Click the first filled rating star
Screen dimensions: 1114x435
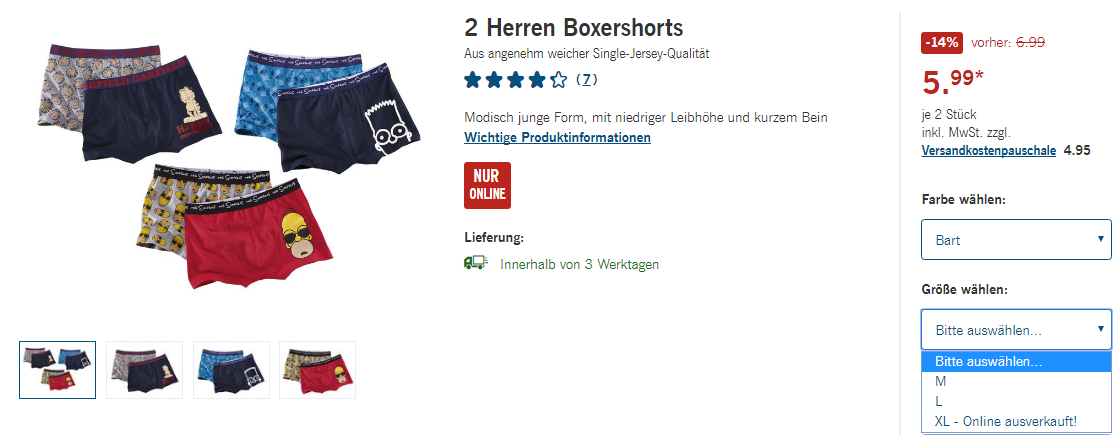coord(472,80)
